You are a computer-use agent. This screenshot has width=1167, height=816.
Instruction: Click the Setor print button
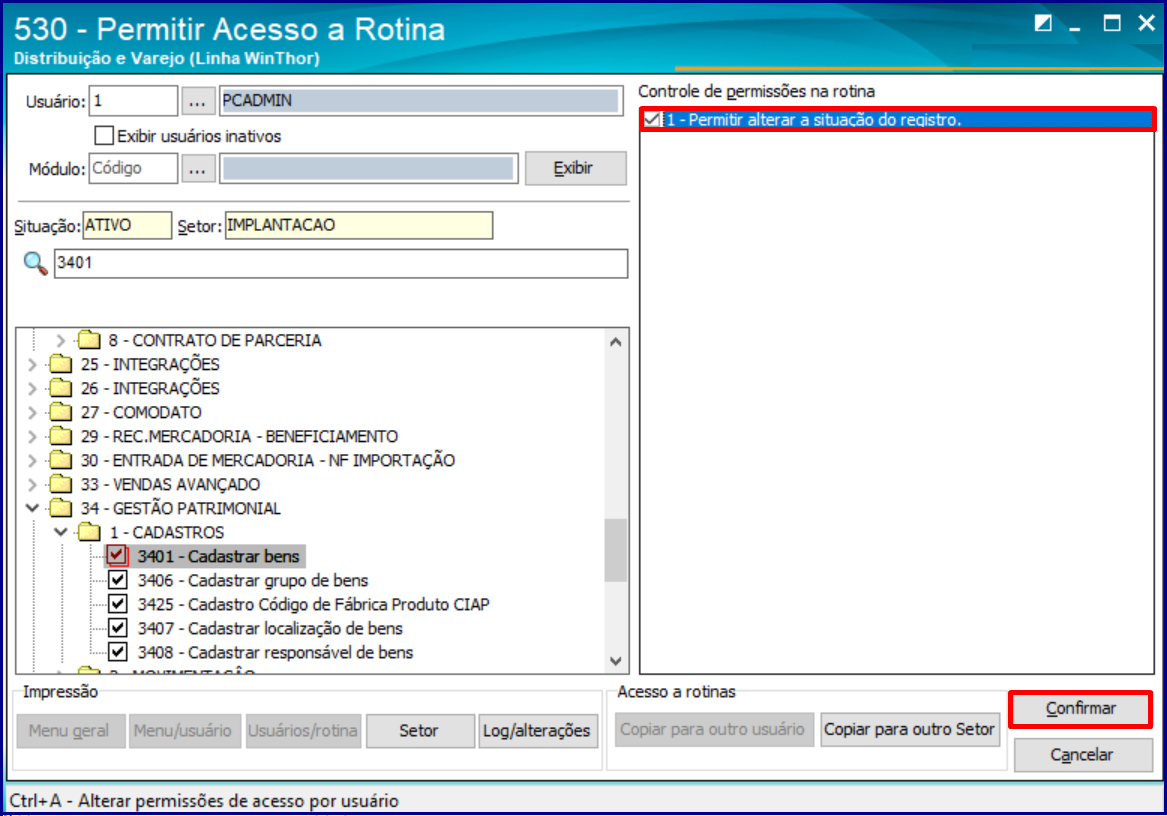pos(420,731)
